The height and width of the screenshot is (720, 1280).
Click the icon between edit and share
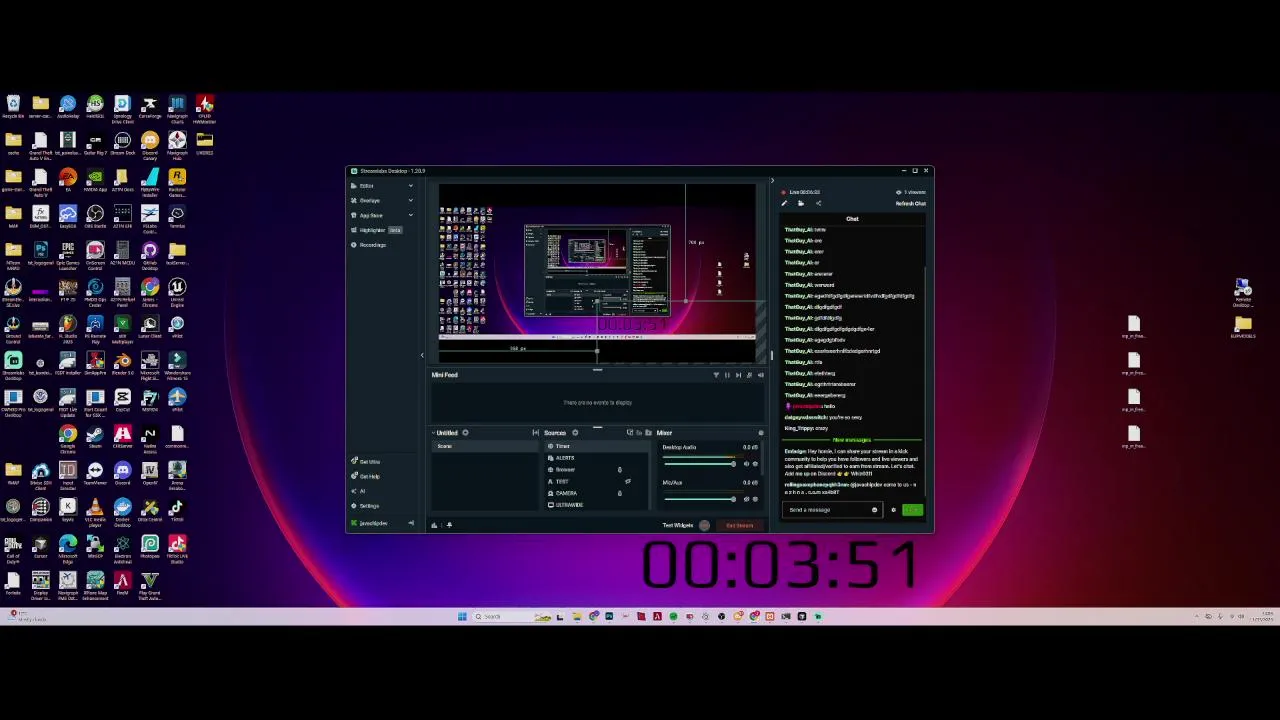tap(800, 203)
